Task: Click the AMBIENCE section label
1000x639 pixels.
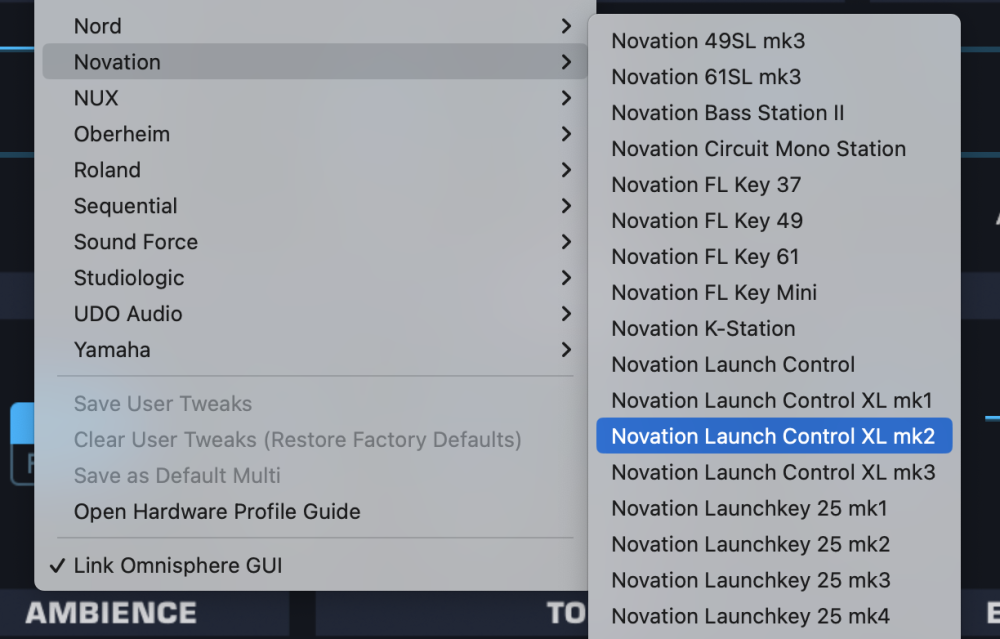Action: [x=111, y=613]
